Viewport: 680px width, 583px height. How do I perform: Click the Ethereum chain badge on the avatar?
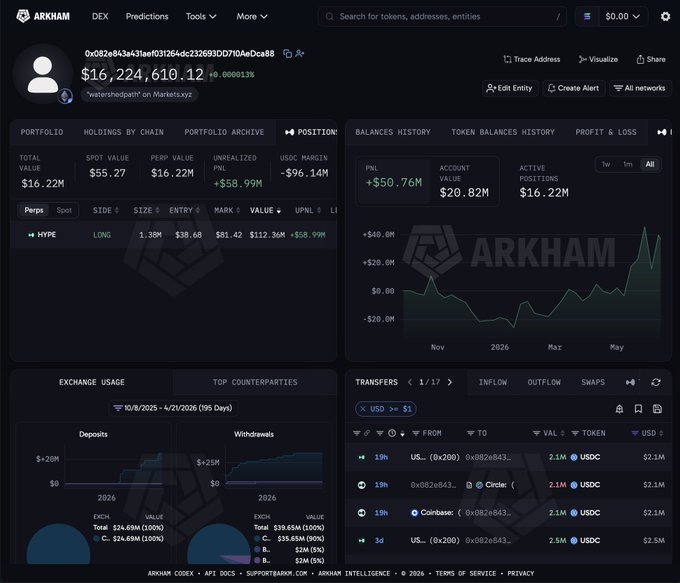65,96
